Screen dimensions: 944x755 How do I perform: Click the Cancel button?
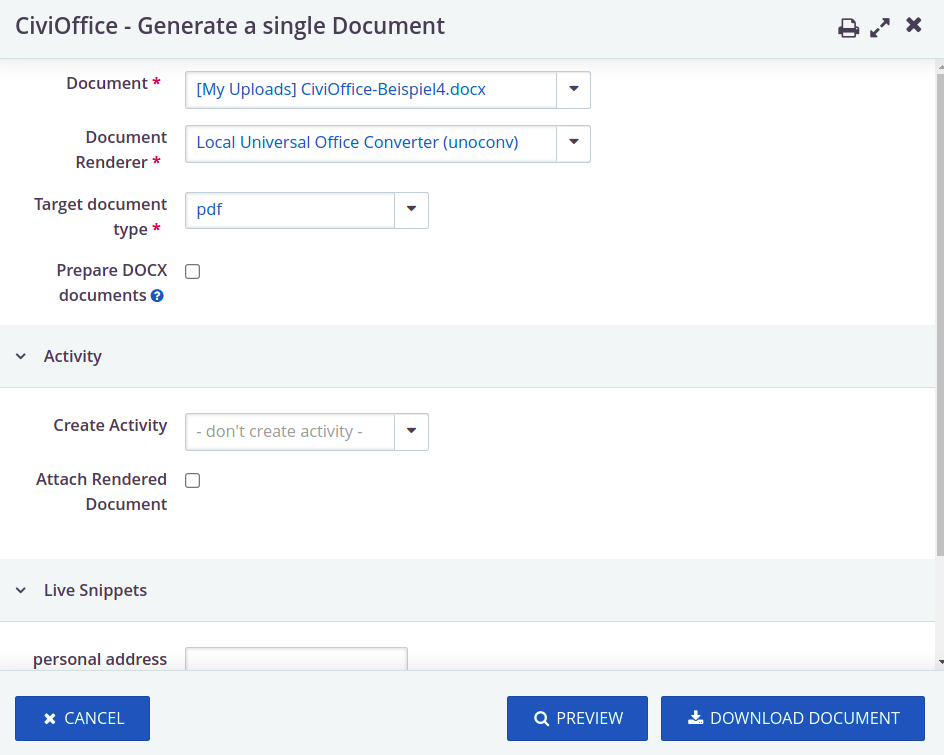click(x=82, y=718)
